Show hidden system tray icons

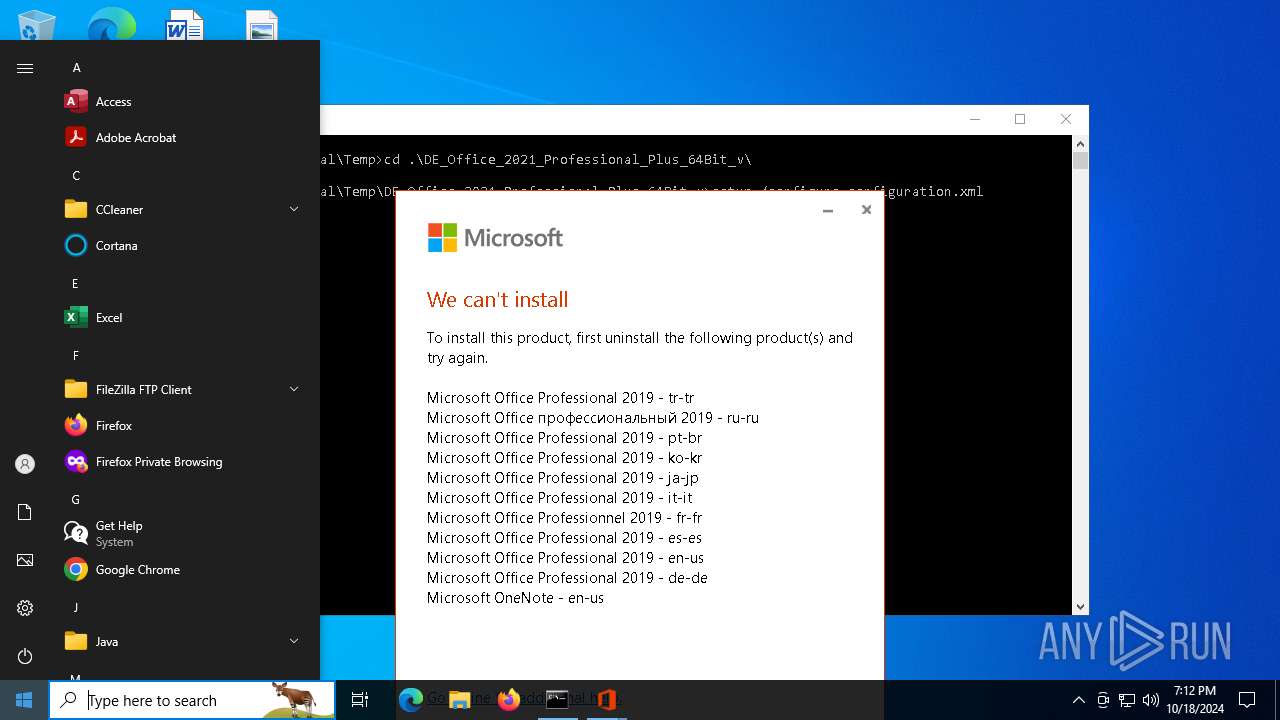click(x=1078, y=700)
